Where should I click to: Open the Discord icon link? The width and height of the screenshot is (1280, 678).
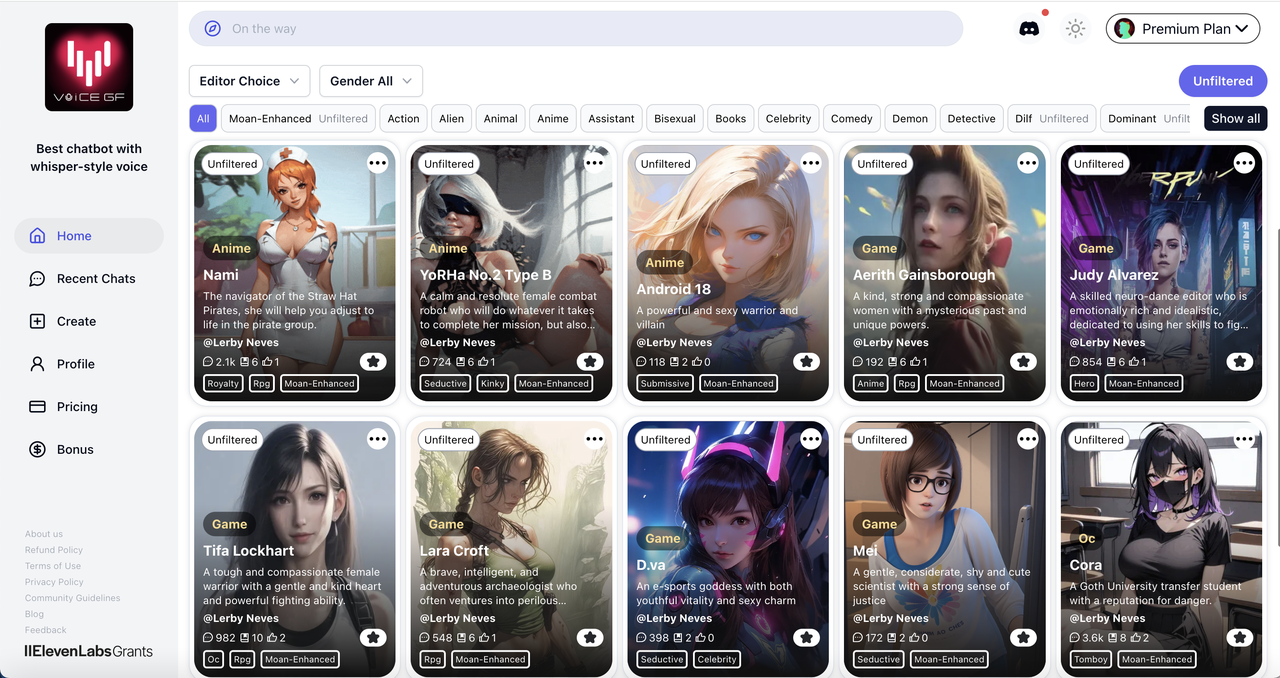(x=1028, y=29)
